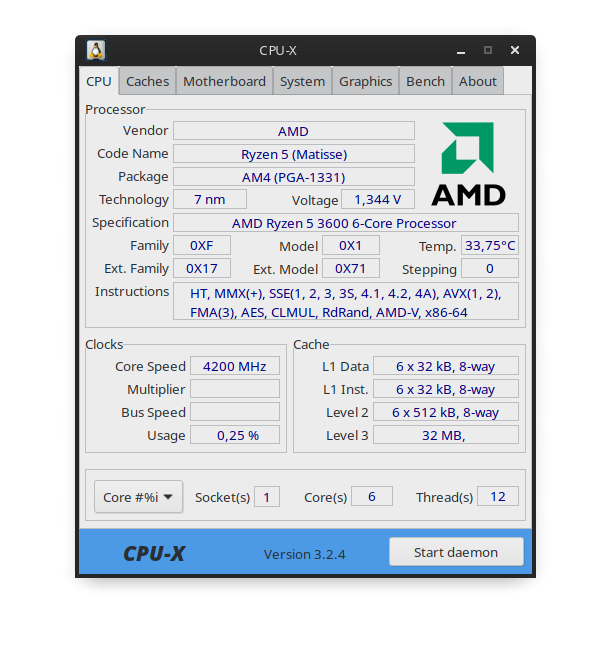Go to the System tab
The width and height of the screenshot is (611, 663).
[x=302, y=81]
